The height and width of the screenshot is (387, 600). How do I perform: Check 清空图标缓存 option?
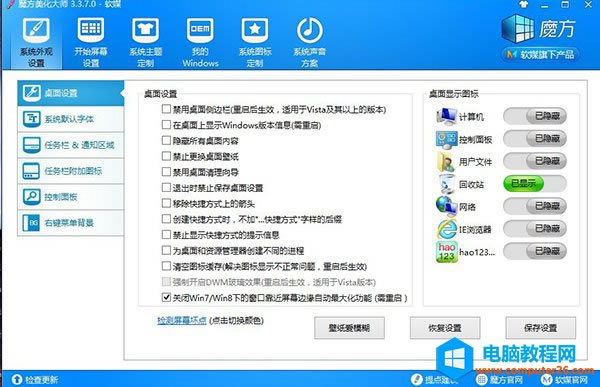point(166,266)
